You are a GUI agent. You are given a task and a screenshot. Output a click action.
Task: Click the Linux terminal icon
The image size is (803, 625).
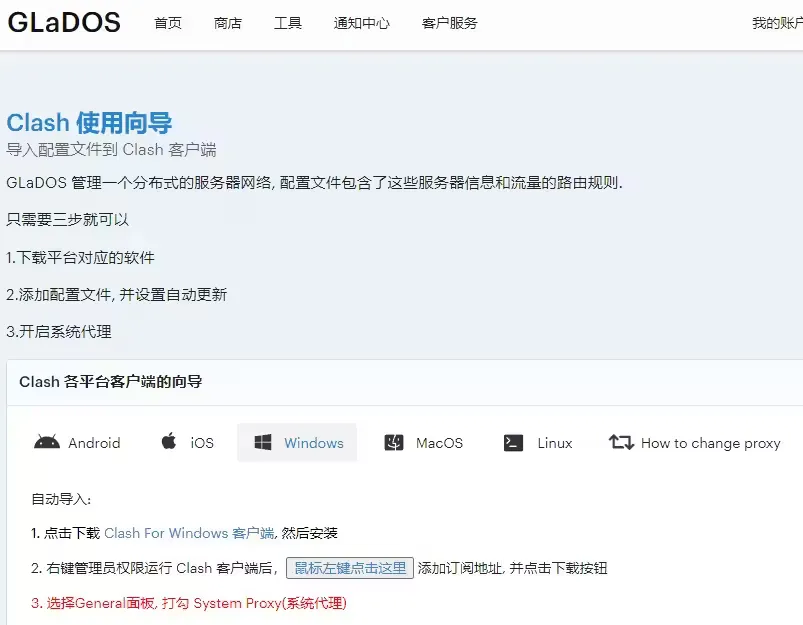(x=514, y=443)
